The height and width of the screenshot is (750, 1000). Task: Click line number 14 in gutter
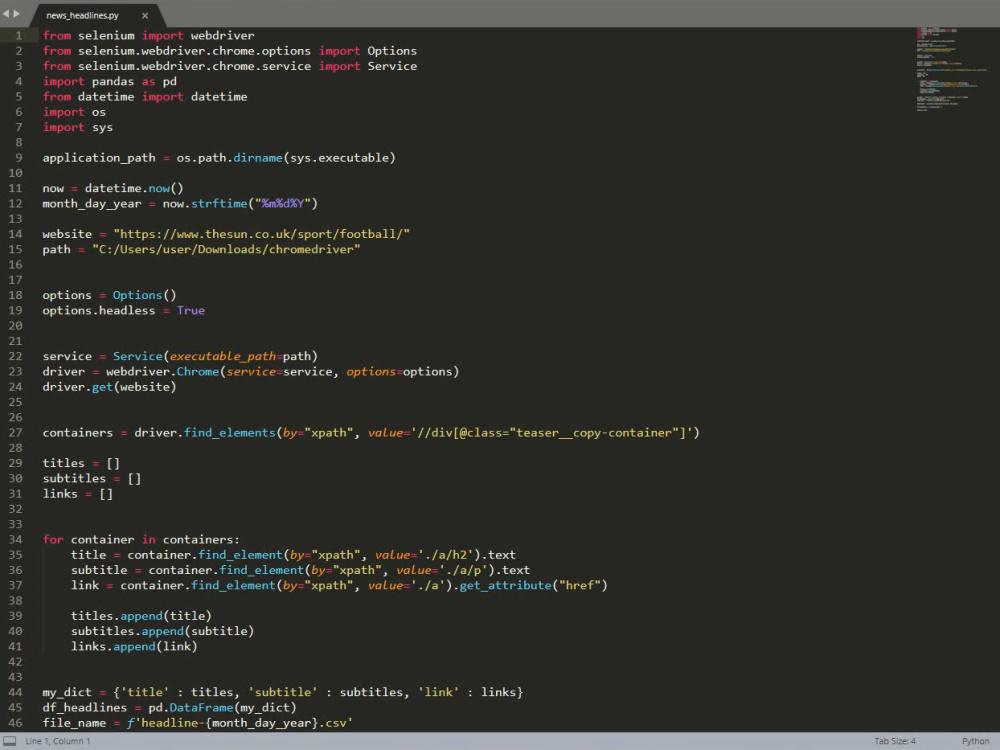click(x=15, y=234)
